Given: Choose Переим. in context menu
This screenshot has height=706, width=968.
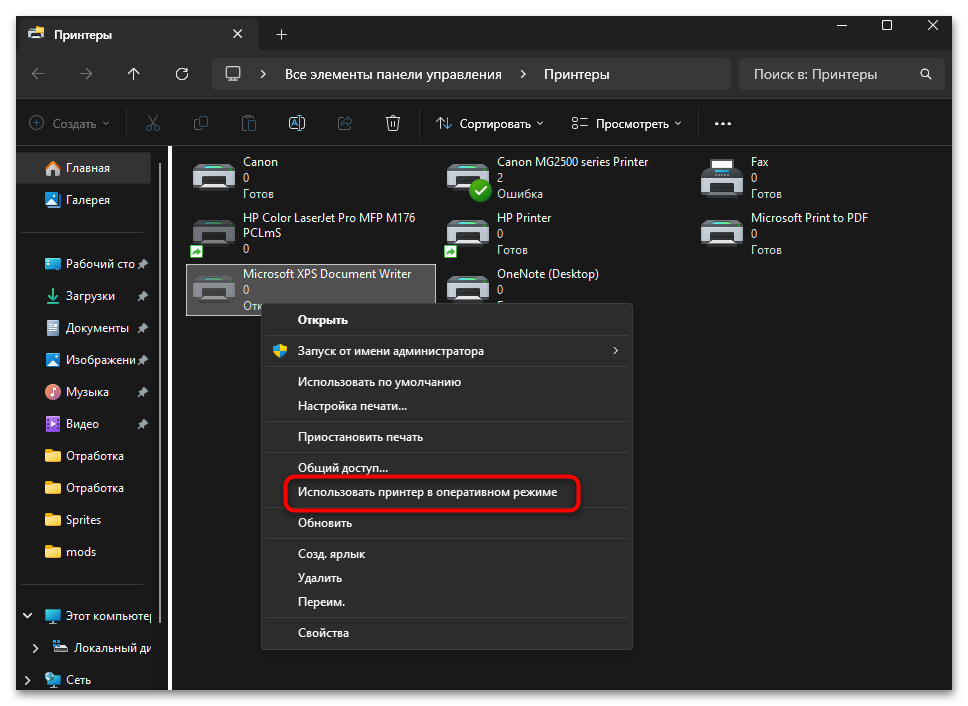Looking at the screenshot, I should (447, 602).
